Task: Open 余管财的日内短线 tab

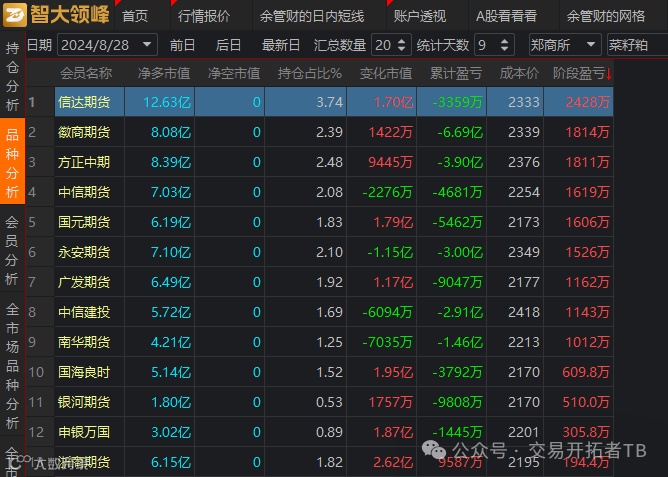Action: (x=312, y=16)
